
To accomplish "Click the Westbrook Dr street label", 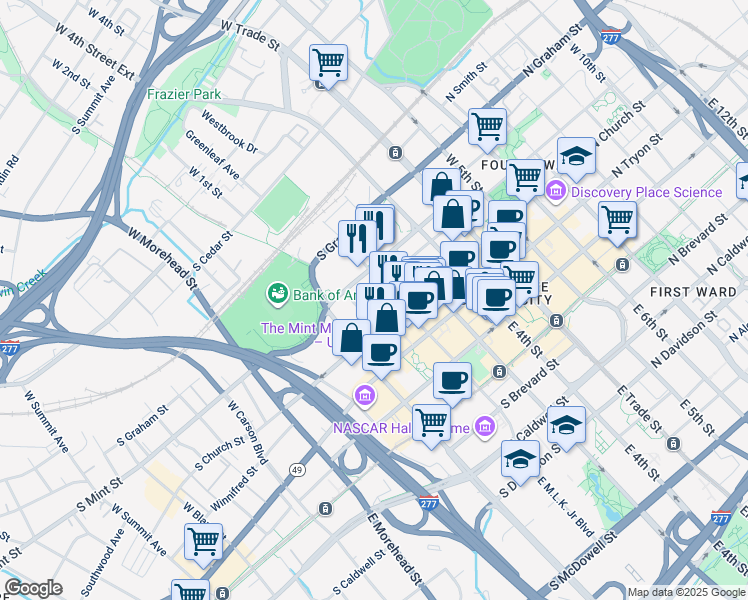I will [x=229, y=132].
